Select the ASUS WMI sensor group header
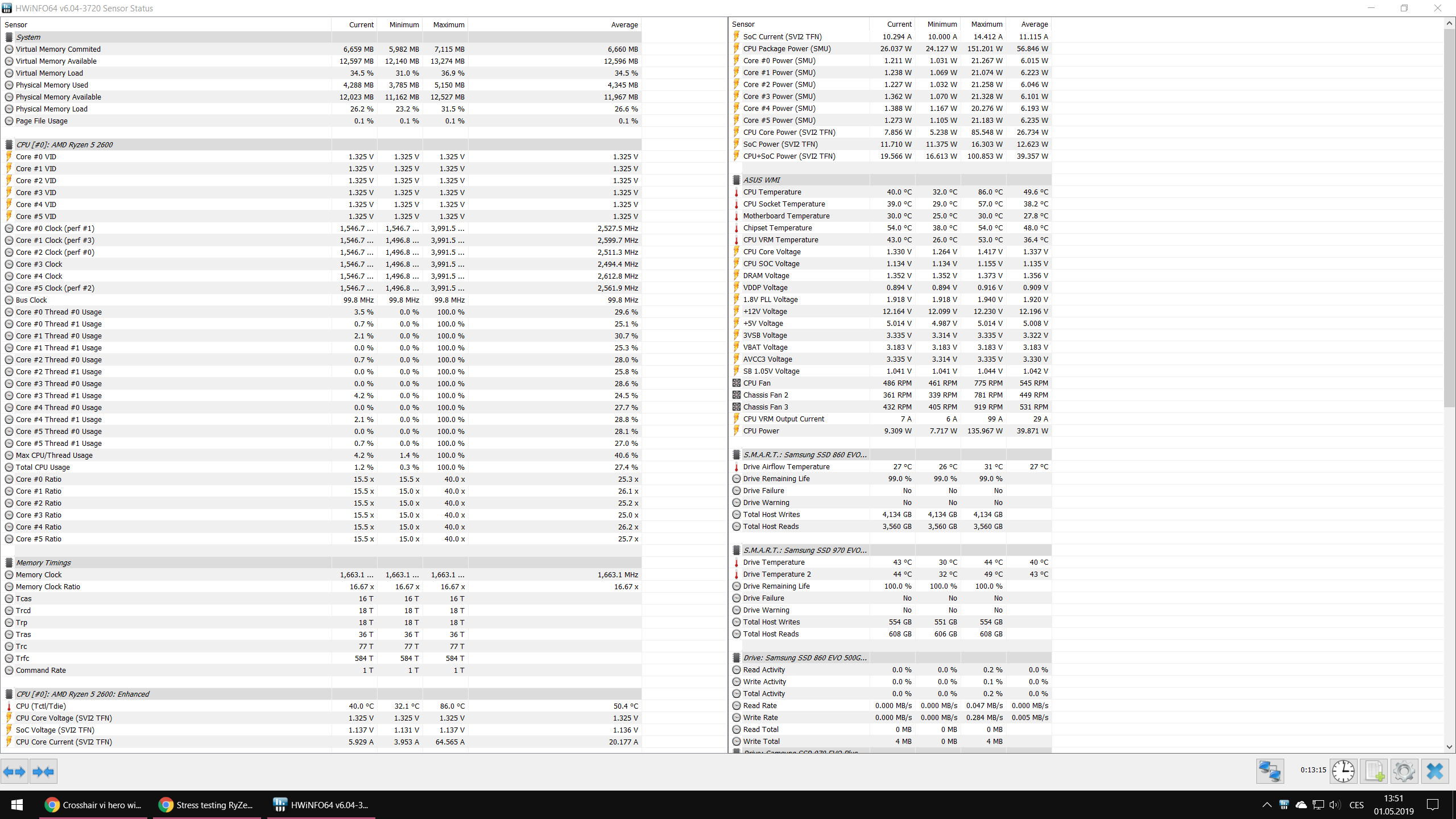The image size is (1456, 819). (x=762, y=180)
